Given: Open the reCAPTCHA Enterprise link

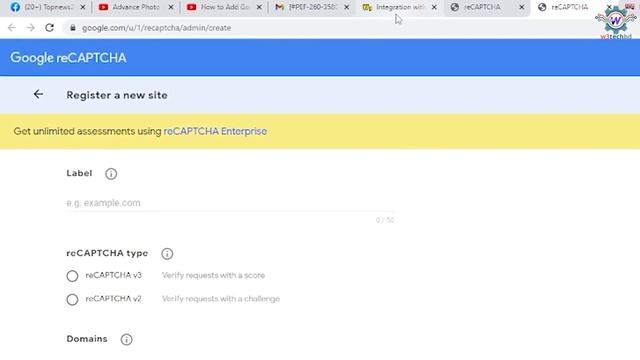Looking at the screenshot, I should (215, 131).
